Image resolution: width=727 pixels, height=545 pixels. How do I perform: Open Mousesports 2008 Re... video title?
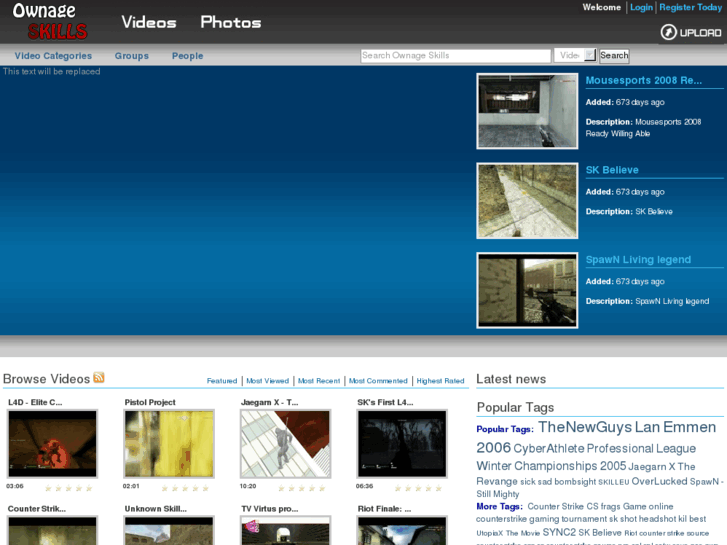click(x=644, y=80)
